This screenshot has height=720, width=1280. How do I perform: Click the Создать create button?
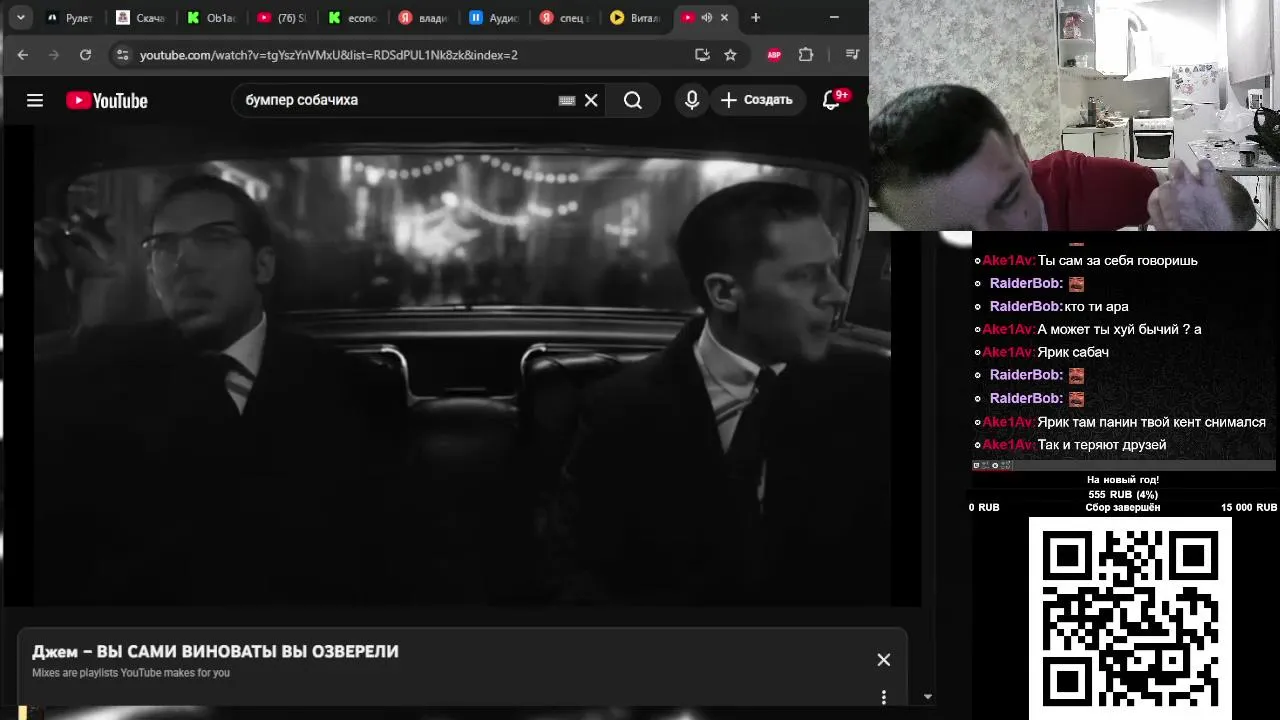[x=757, y=100]
